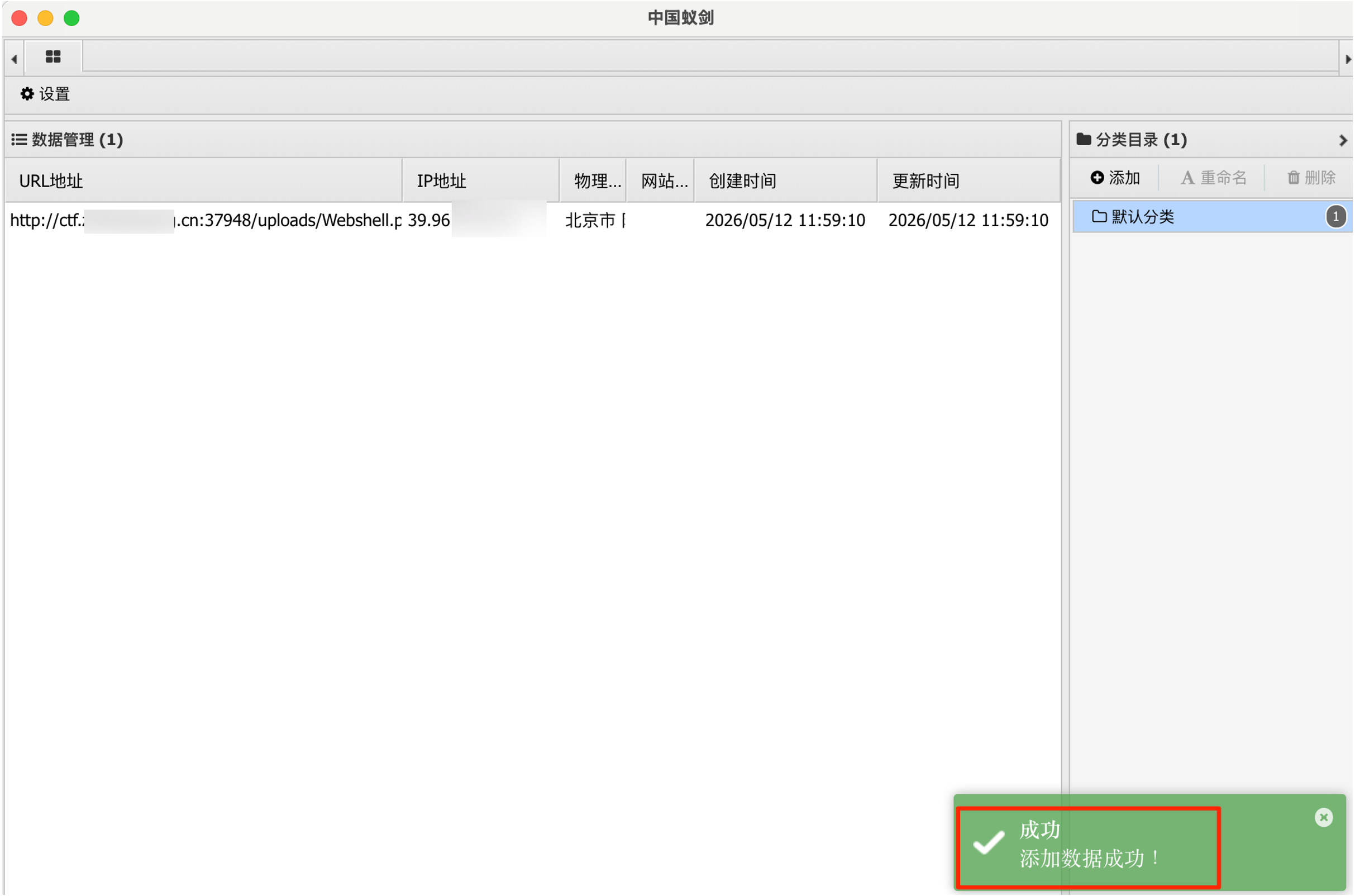Collapse the 分类目录 panel with the chevron
The image size is (1355, 896).
pos(1342,140)
